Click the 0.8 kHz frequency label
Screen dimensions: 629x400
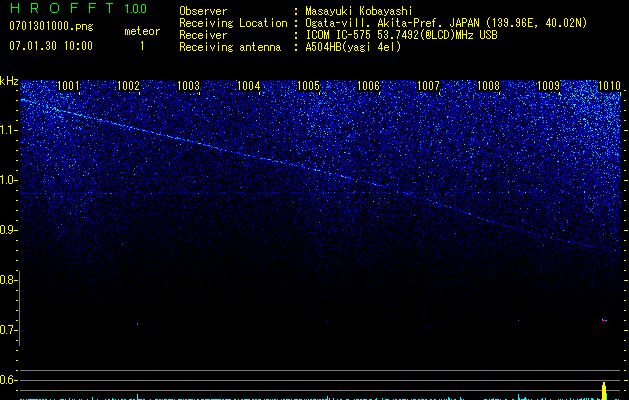(x=8, y=280)
